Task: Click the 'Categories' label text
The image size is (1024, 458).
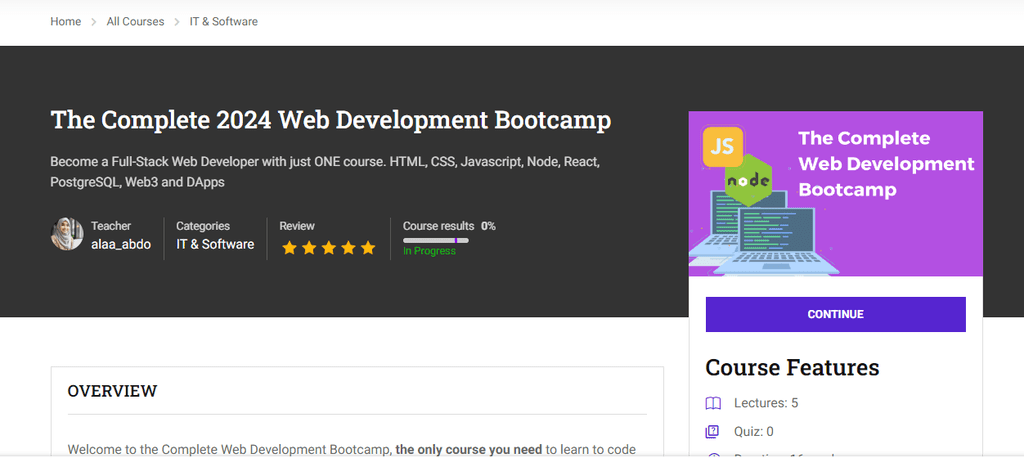Action: 203,226
